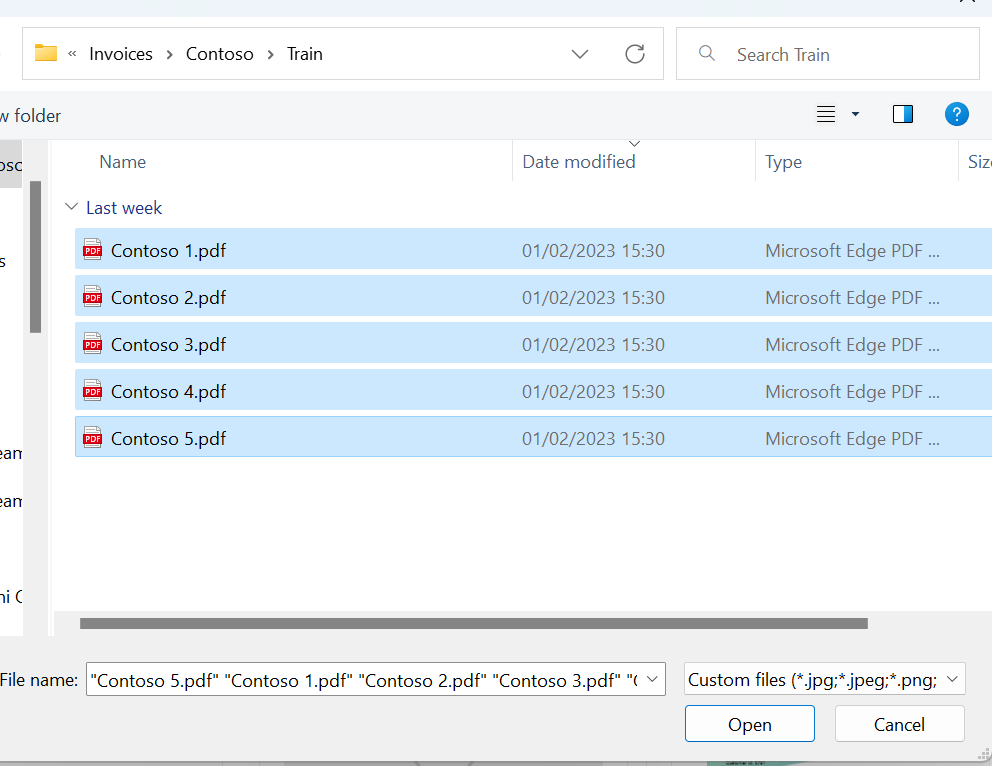Click the PDF icon of Contoso 3.pdf

[92, 343]
